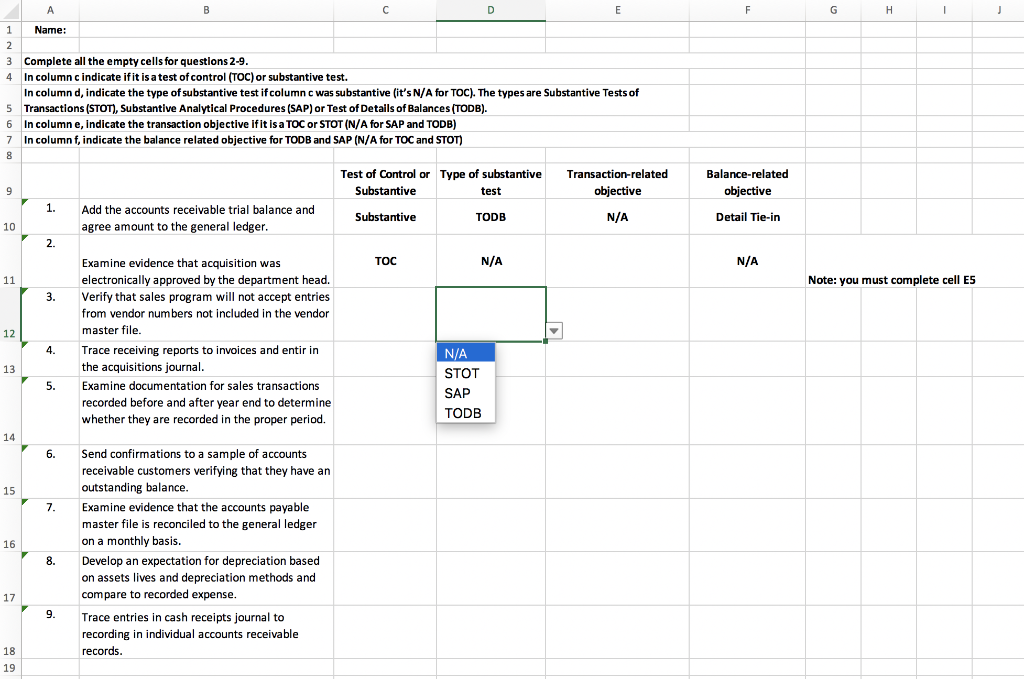The width and height of the screenshot is (1024, 679).
Task: Select the row 12 header
Action: pyautogui.click(x=11, y=333)
